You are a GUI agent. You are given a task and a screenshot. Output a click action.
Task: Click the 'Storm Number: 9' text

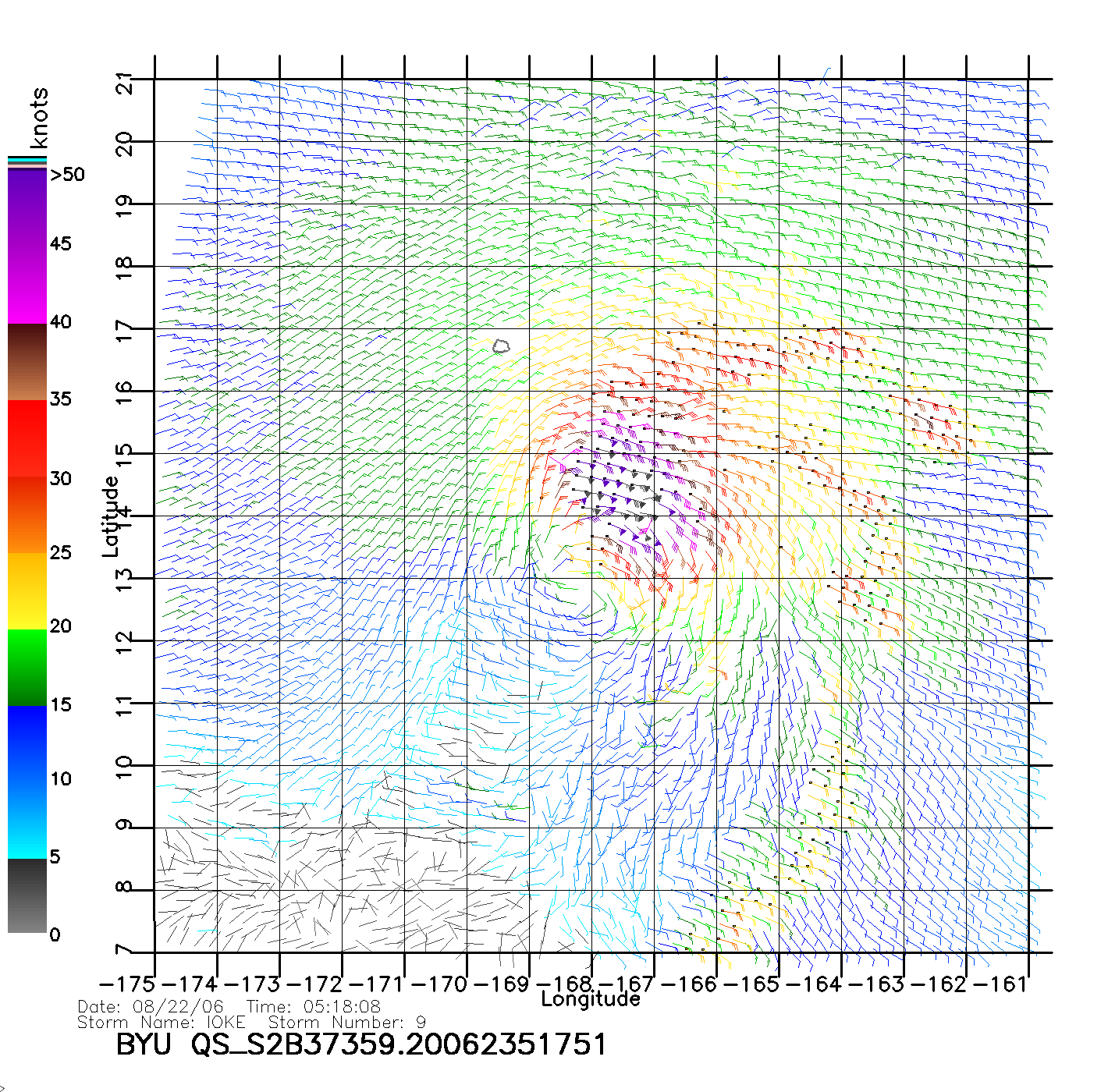tap(347, 1023)
